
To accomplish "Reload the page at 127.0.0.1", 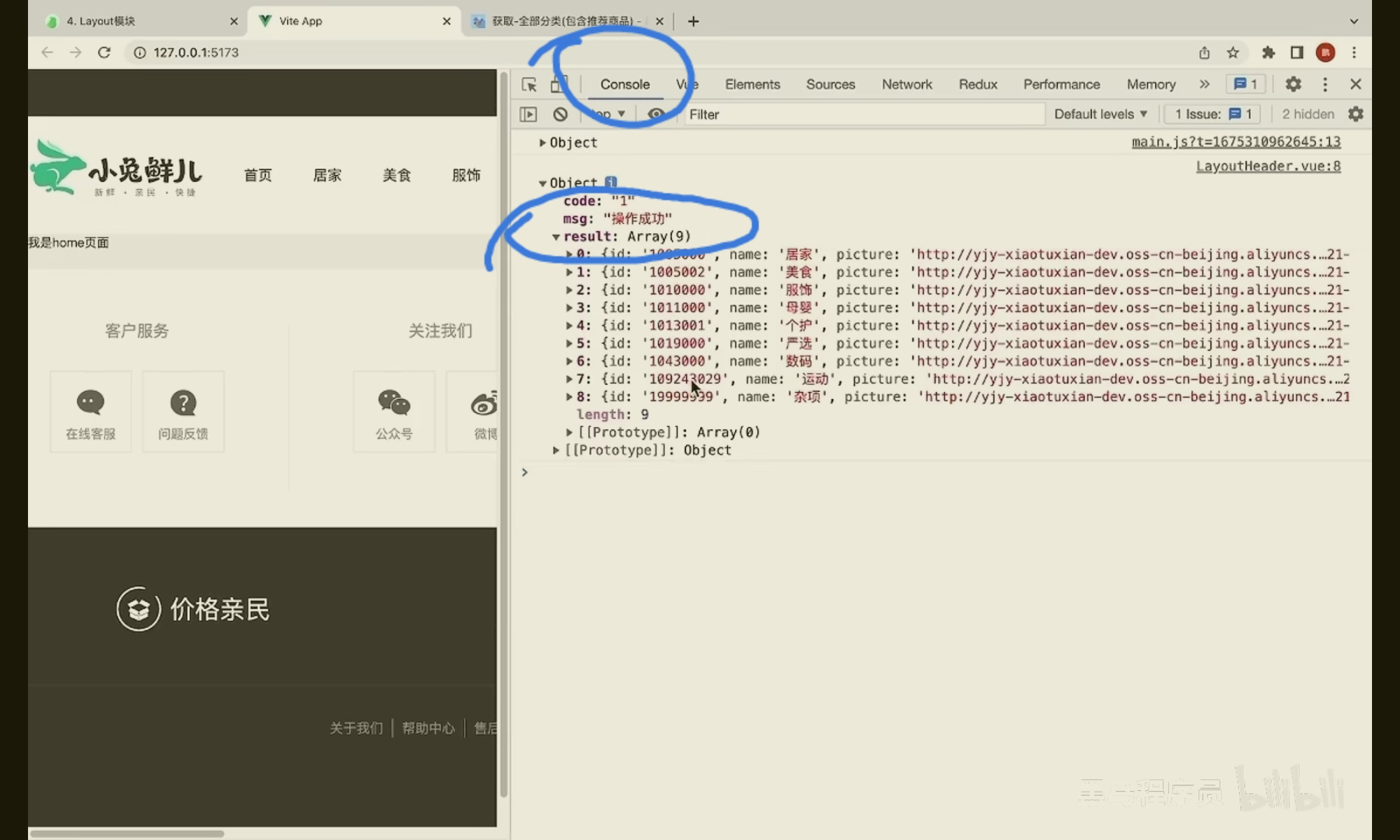I will click(104, 52).
